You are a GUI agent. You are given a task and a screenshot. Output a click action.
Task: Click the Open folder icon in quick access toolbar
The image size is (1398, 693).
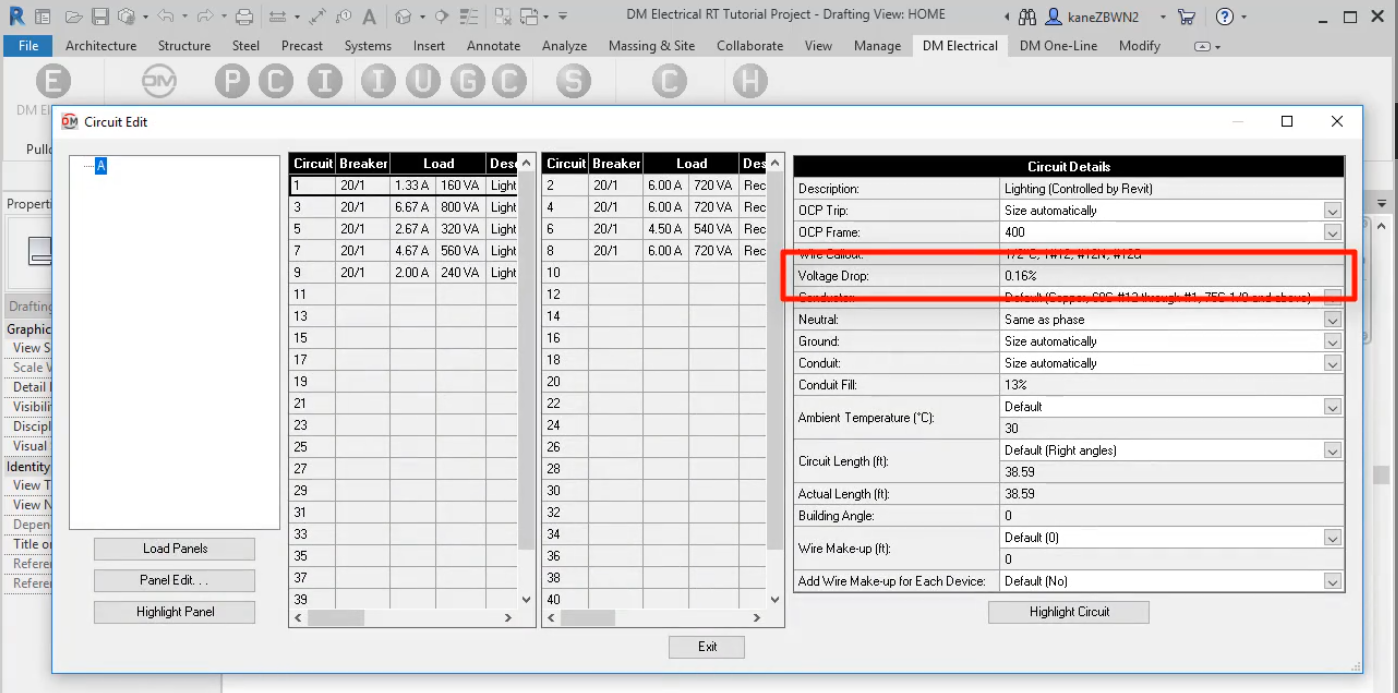73,17
